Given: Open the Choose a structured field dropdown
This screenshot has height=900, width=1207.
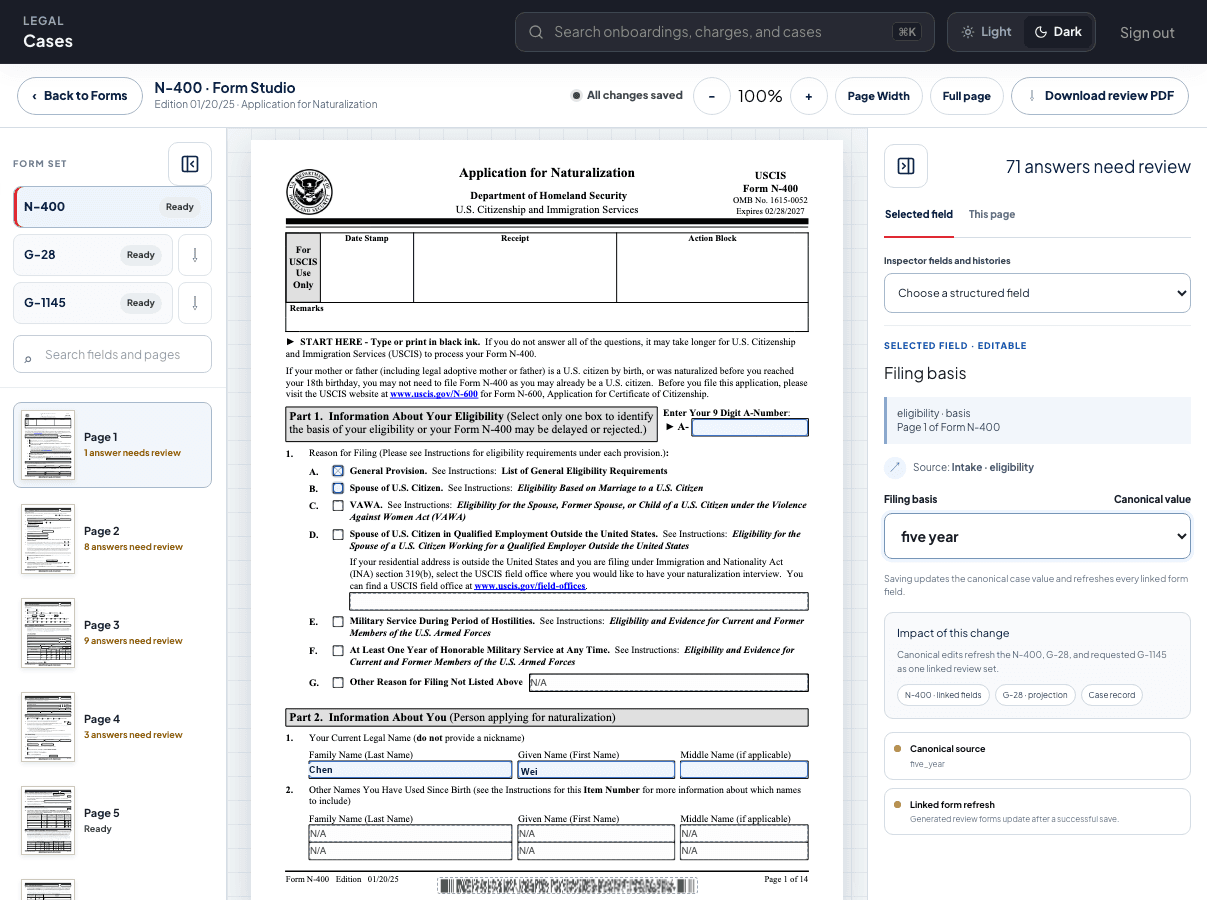Looking at the screenshot, I should pyautogui.click(x=1037, y=293).
